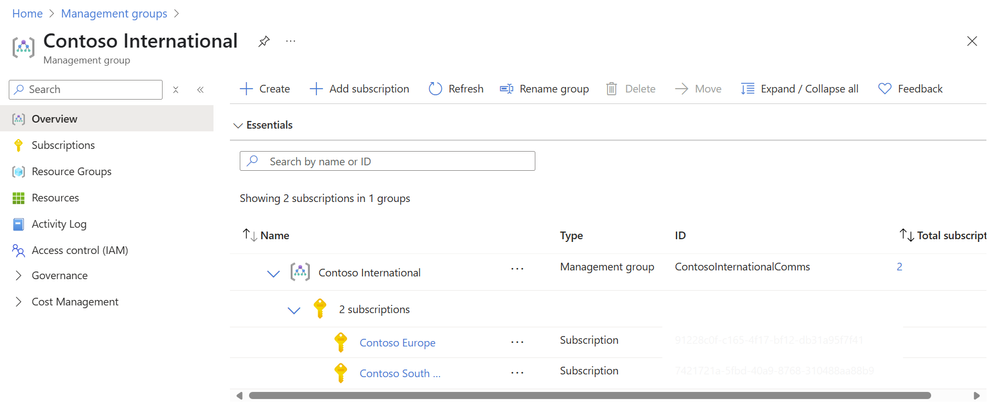Screen dimensions: 999x416
Task: Go to Management groups breadcrumb
Action: pyautogui.click(x=114, y=13)
